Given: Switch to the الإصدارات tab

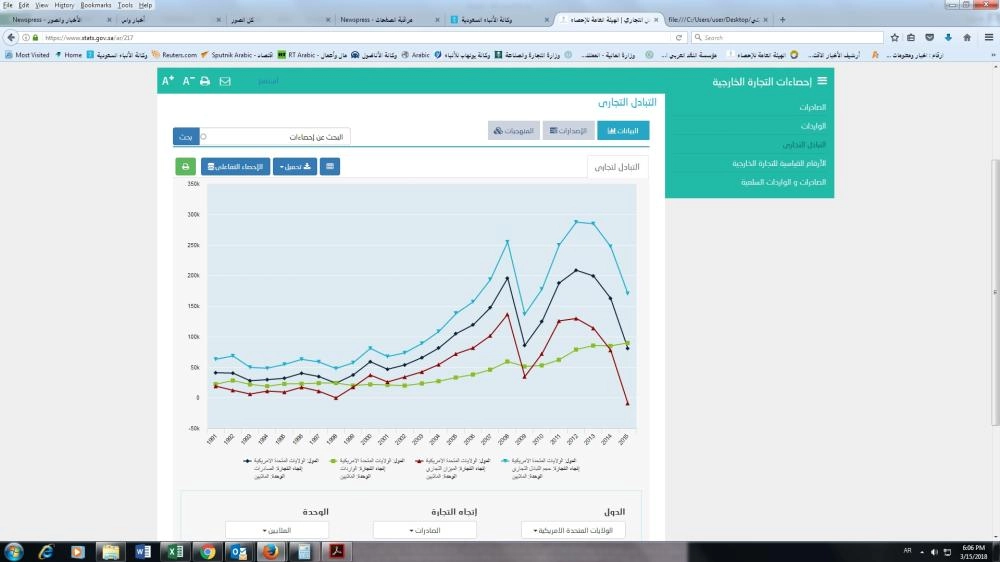Looking at the screenshot, I should [568, 131].
